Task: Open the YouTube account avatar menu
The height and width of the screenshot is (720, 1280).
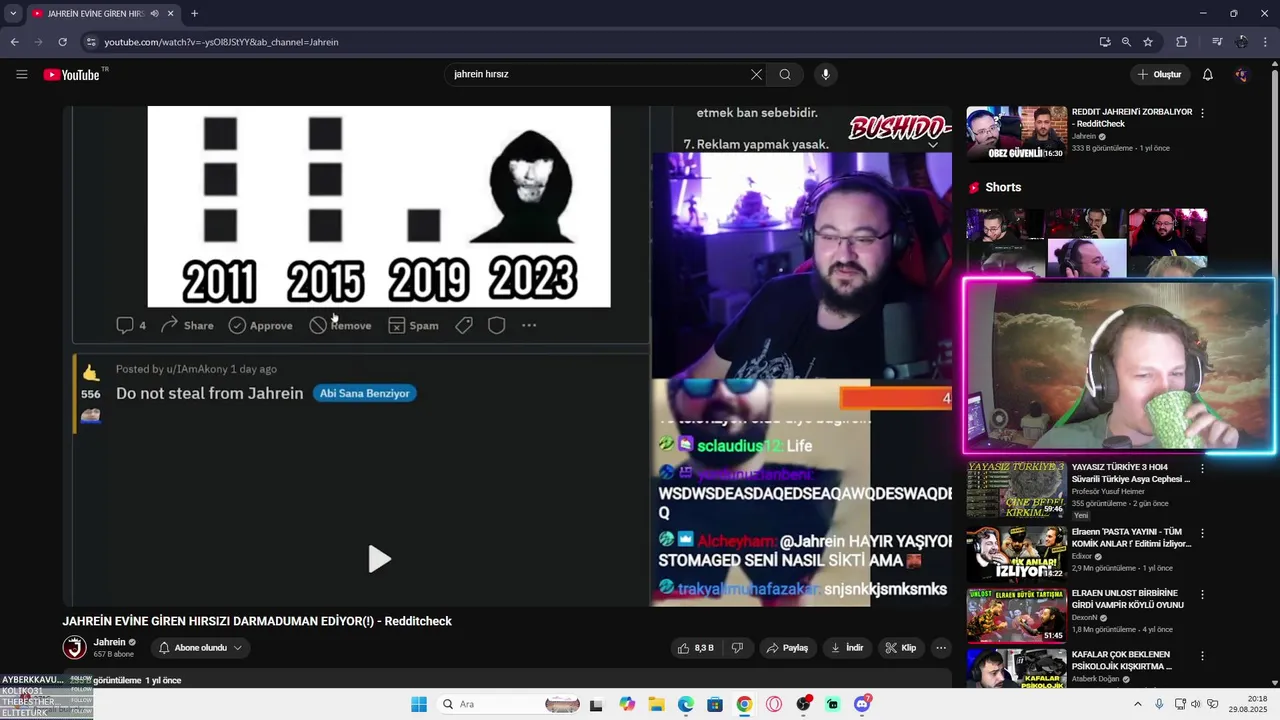Action: [x=1241, y=75]
